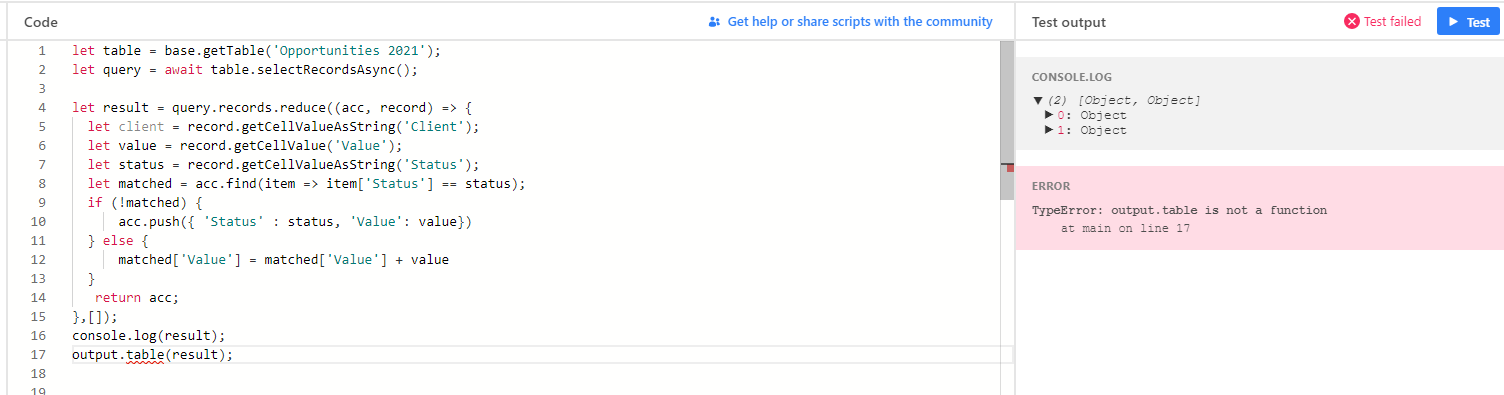The image size is (1504, 395).
Task: Click the play icon inside the Test button
Action: pos(1453,22)
